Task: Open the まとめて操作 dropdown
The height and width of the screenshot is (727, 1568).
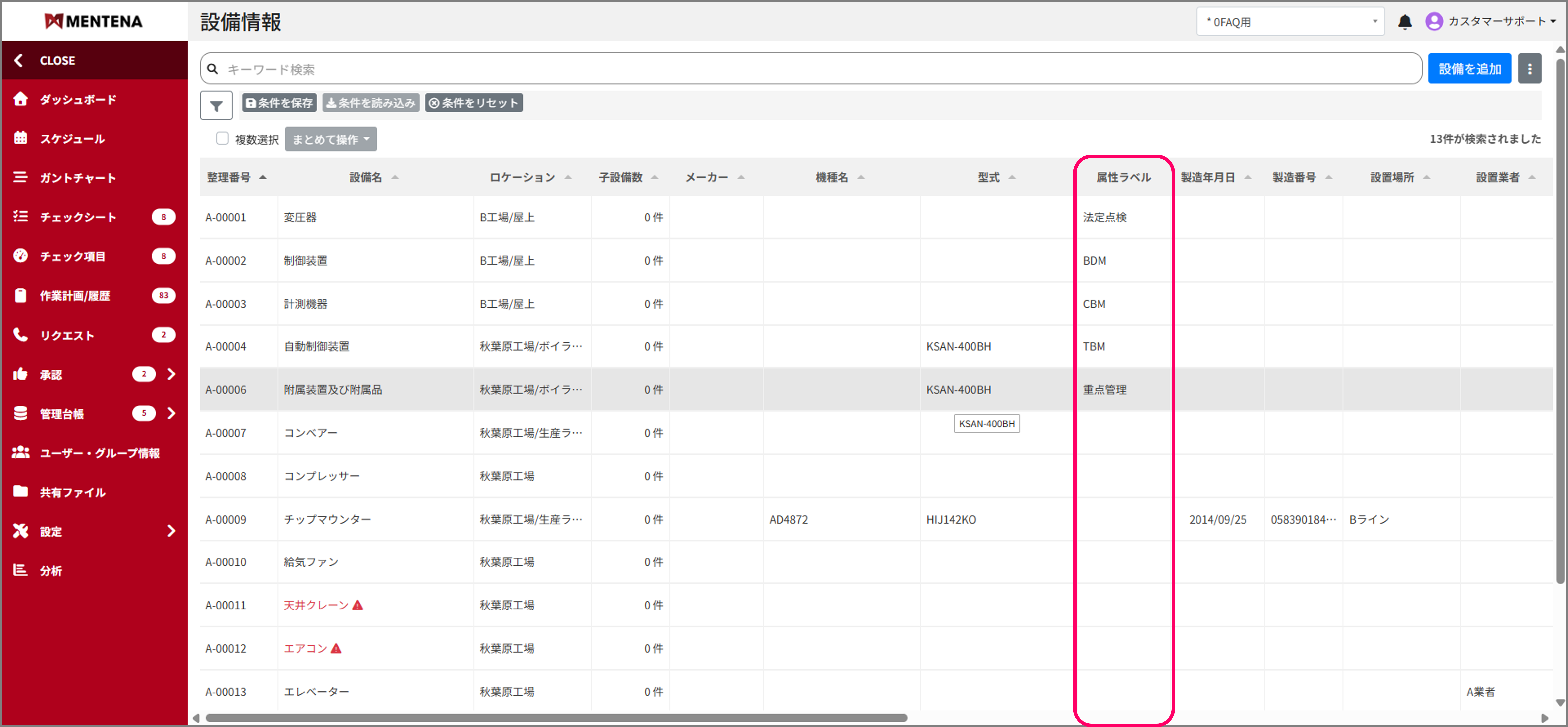Action: pyautogui.click(x=331, y=139)
